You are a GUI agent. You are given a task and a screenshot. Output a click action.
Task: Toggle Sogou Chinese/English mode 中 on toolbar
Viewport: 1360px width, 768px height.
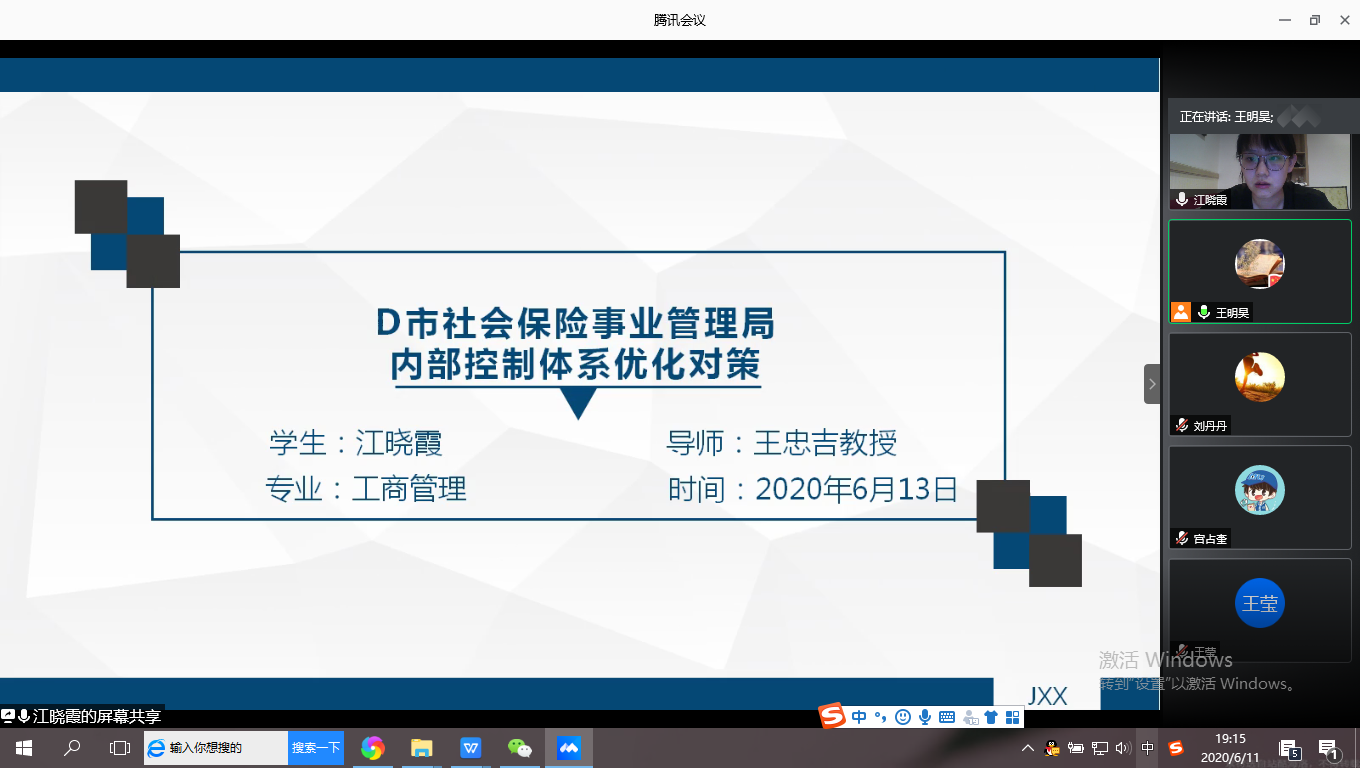click(859, 717)
